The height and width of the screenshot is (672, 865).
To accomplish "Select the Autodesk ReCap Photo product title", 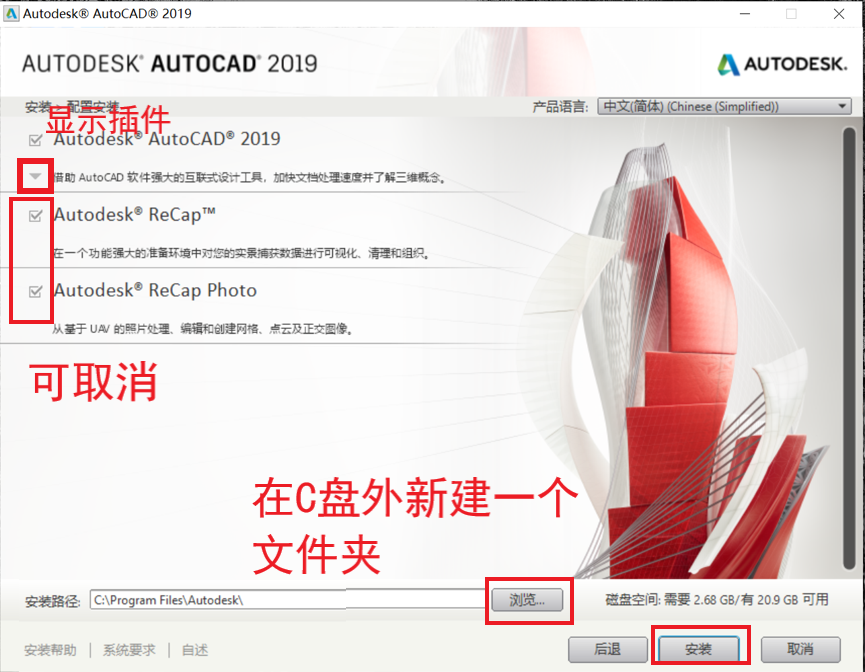I will click(x=155, y=291).
